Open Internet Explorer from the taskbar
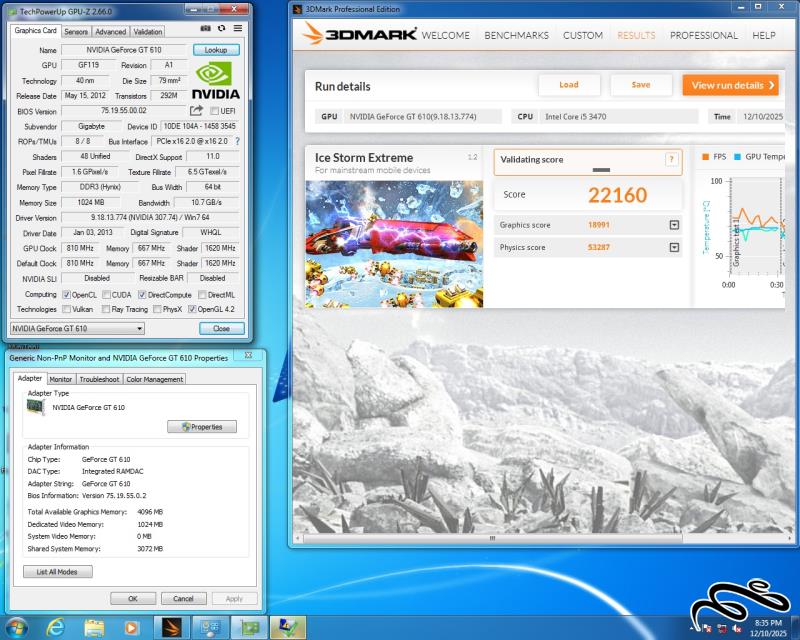This screenshot has height=640, width=800. click(56, 627)
